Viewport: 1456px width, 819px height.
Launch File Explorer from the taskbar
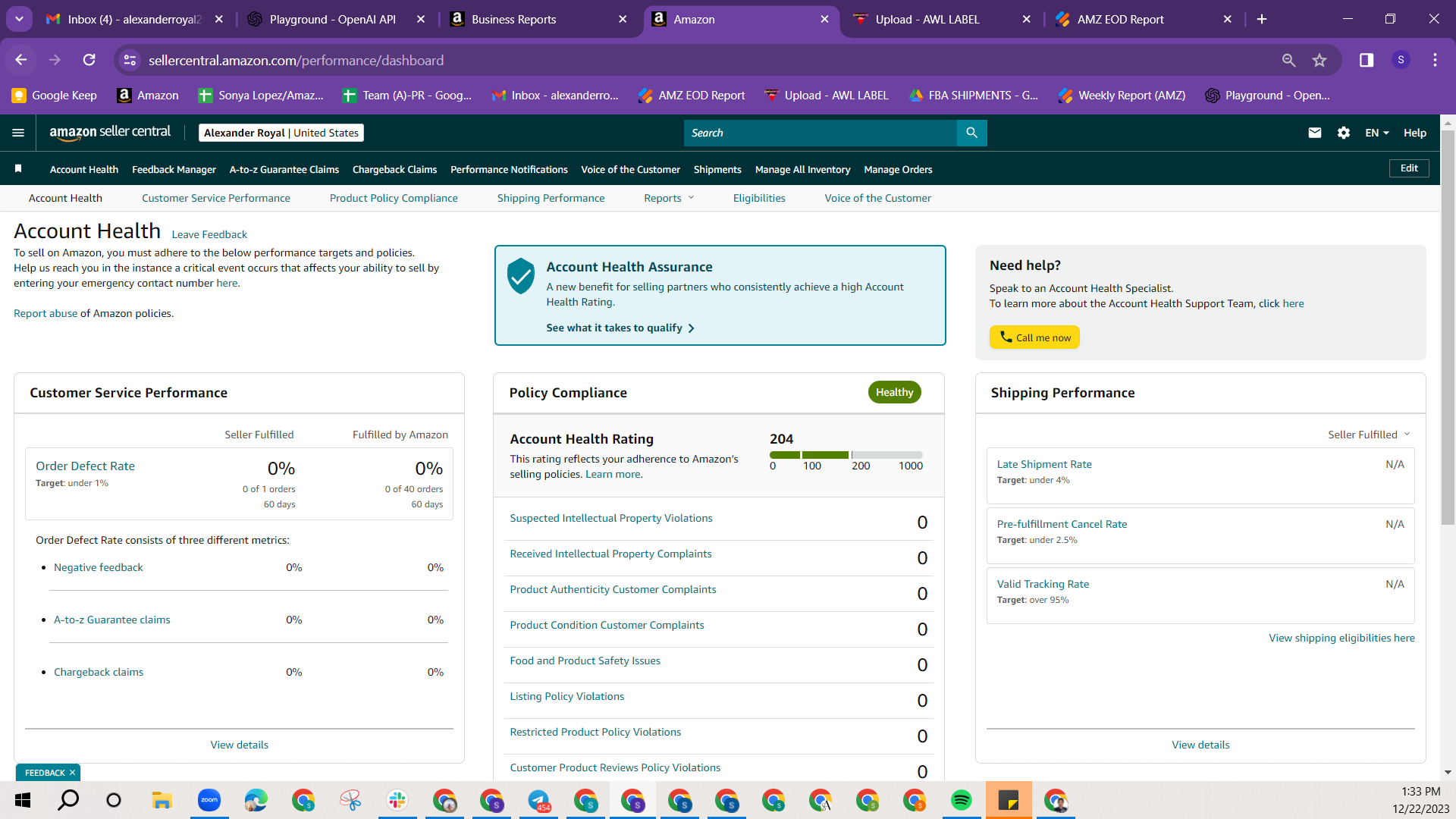point(162,800)
